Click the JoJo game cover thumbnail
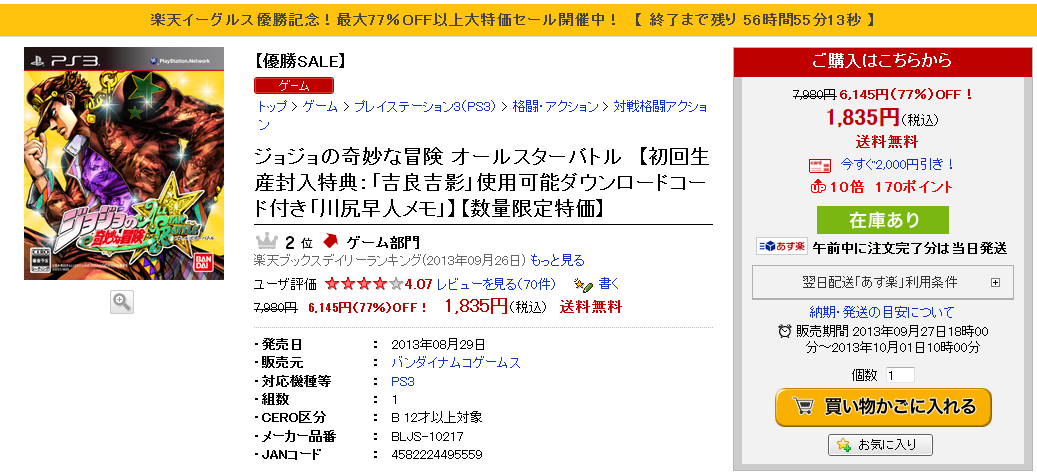This screenshot has width=1037, height=476. [x=124, y=163]
